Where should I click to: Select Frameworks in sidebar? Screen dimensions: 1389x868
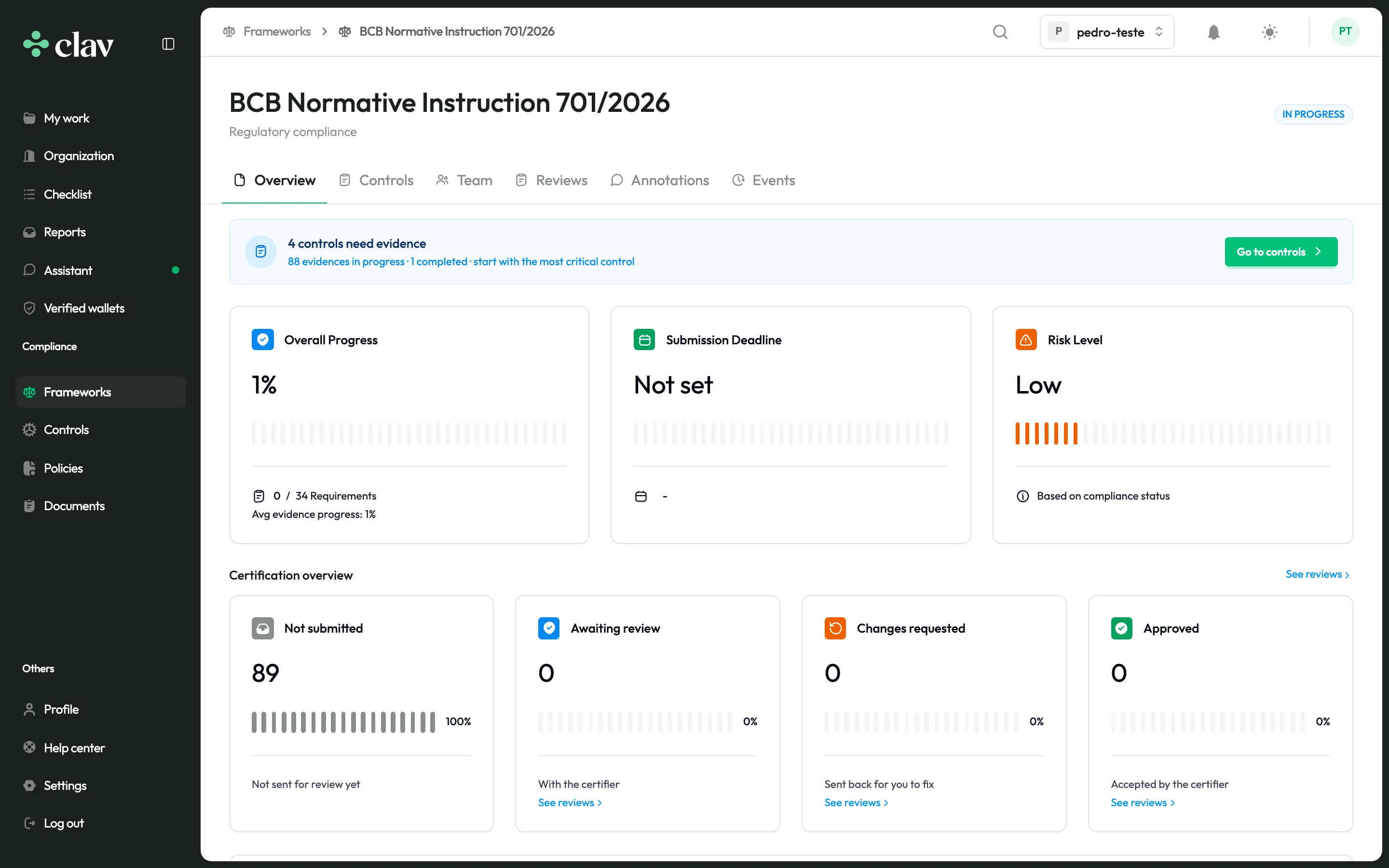(x=100, y=392)
